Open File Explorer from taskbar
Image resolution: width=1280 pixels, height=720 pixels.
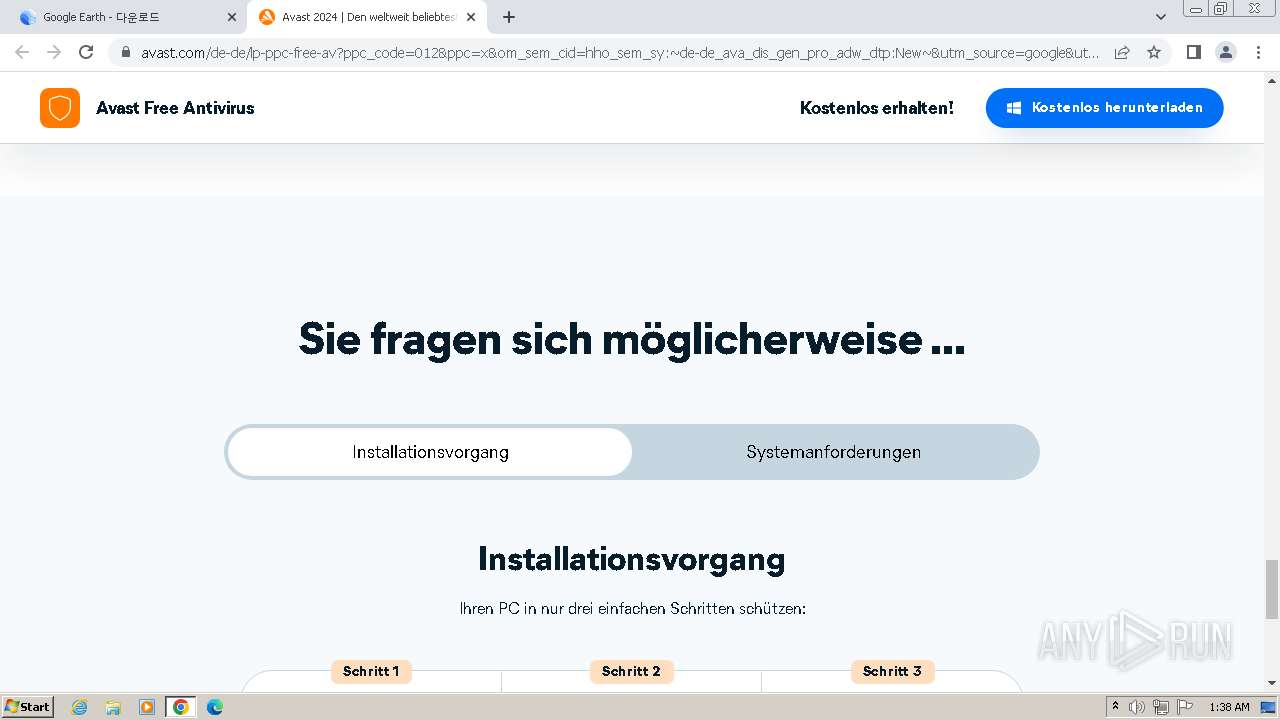113,707
